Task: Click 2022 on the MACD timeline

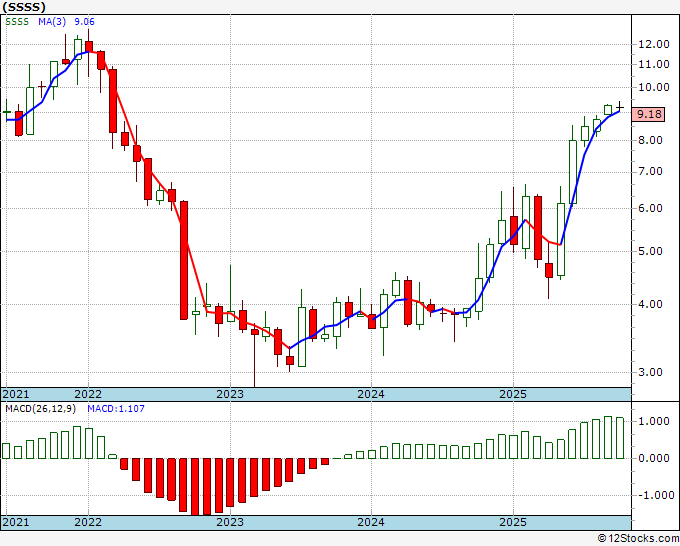Action: pyautogui.click(x=88, y=522)
